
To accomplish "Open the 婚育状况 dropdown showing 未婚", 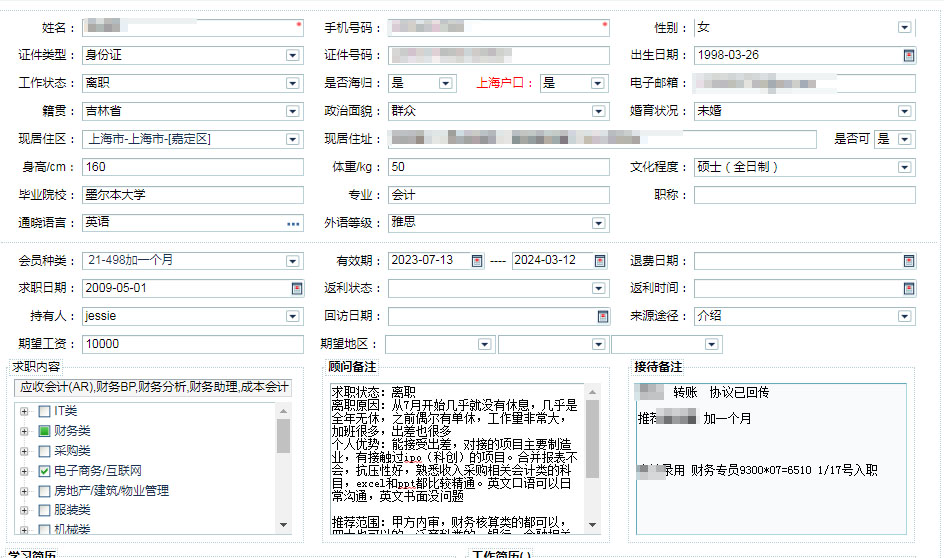I will click(904, 111).
